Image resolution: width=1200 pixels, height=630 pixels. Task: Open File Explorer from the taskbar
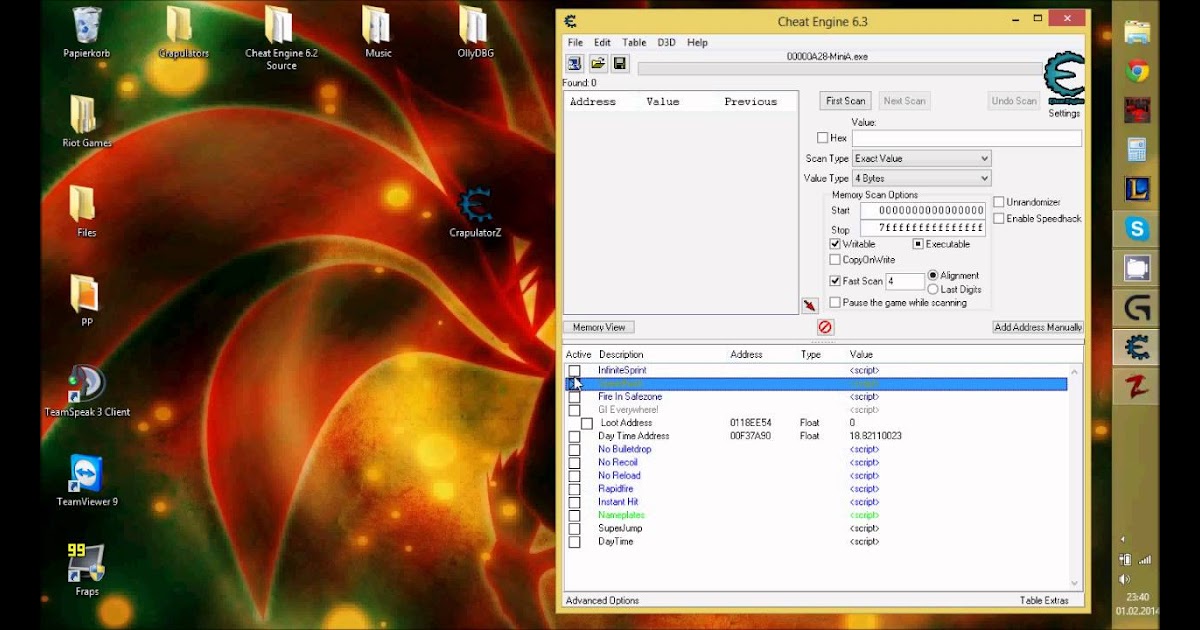[1136, 32]
